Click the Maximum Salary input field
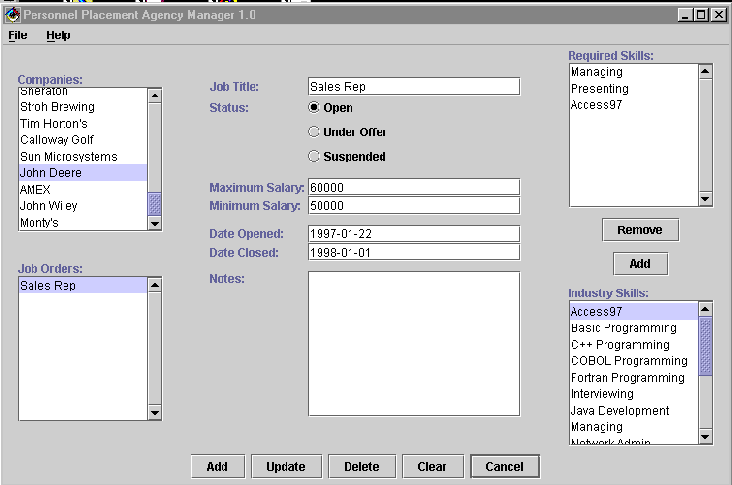Viewport: 732px width, 485px height. [x=413, y=187]
